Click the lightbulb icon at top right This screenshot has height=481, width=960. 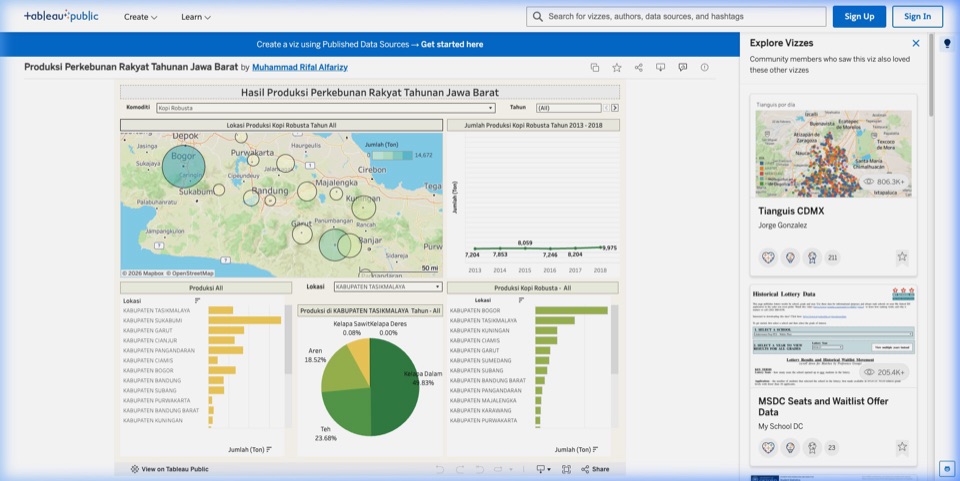[947, 43]
